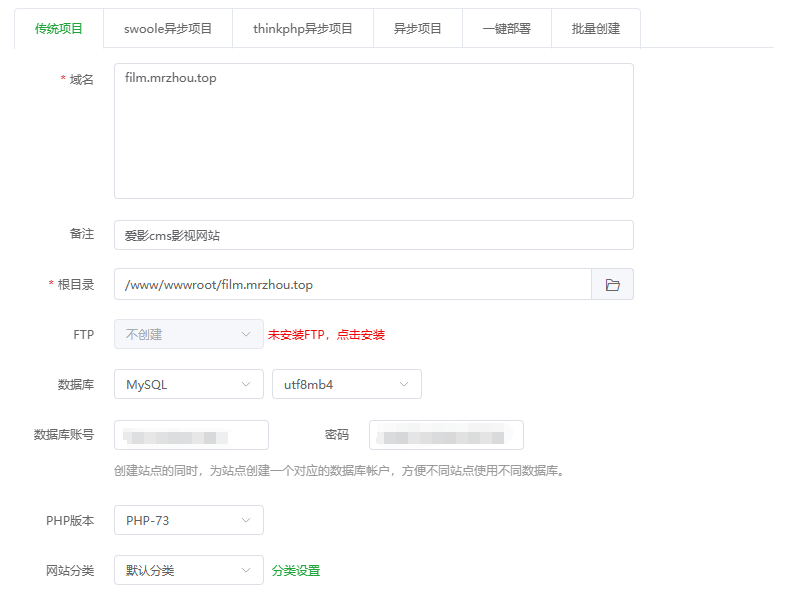Click the 数据库账号 input field
790x605 pixels.
[191, 435]
